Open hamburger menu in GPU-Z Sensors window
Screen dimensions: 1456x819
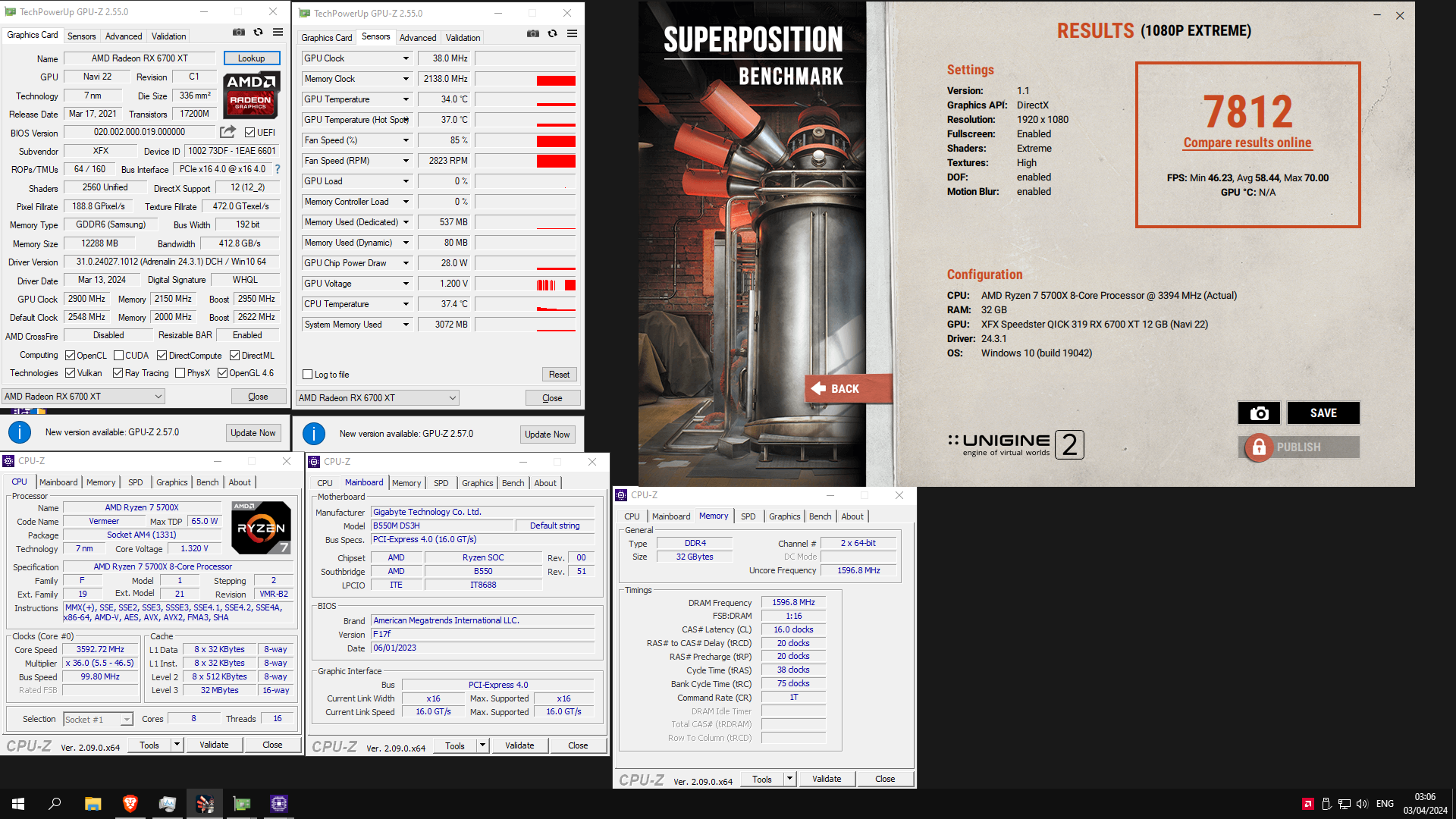(573, 34)
